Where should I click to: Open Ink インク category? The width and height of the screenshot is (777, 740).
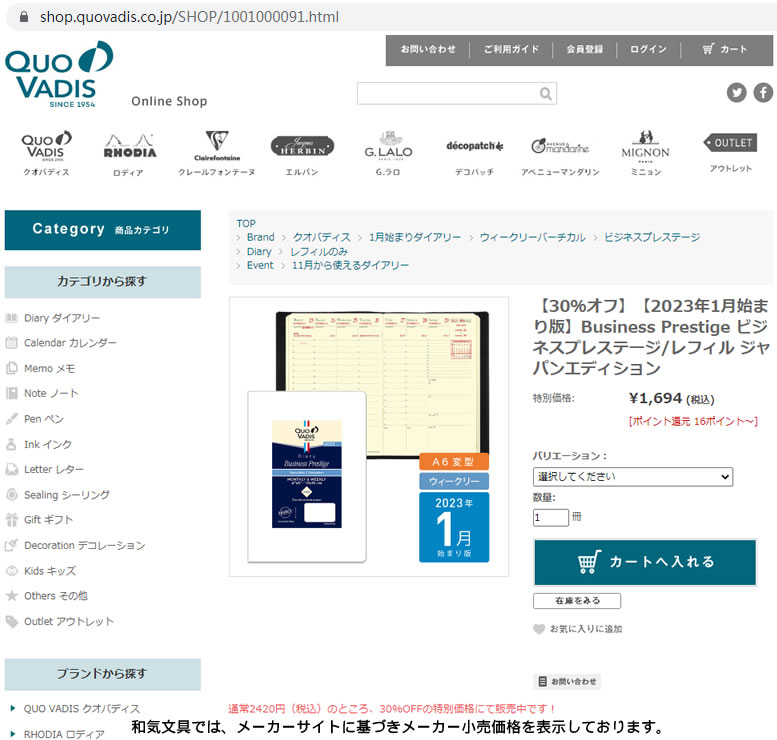[48, 445]
